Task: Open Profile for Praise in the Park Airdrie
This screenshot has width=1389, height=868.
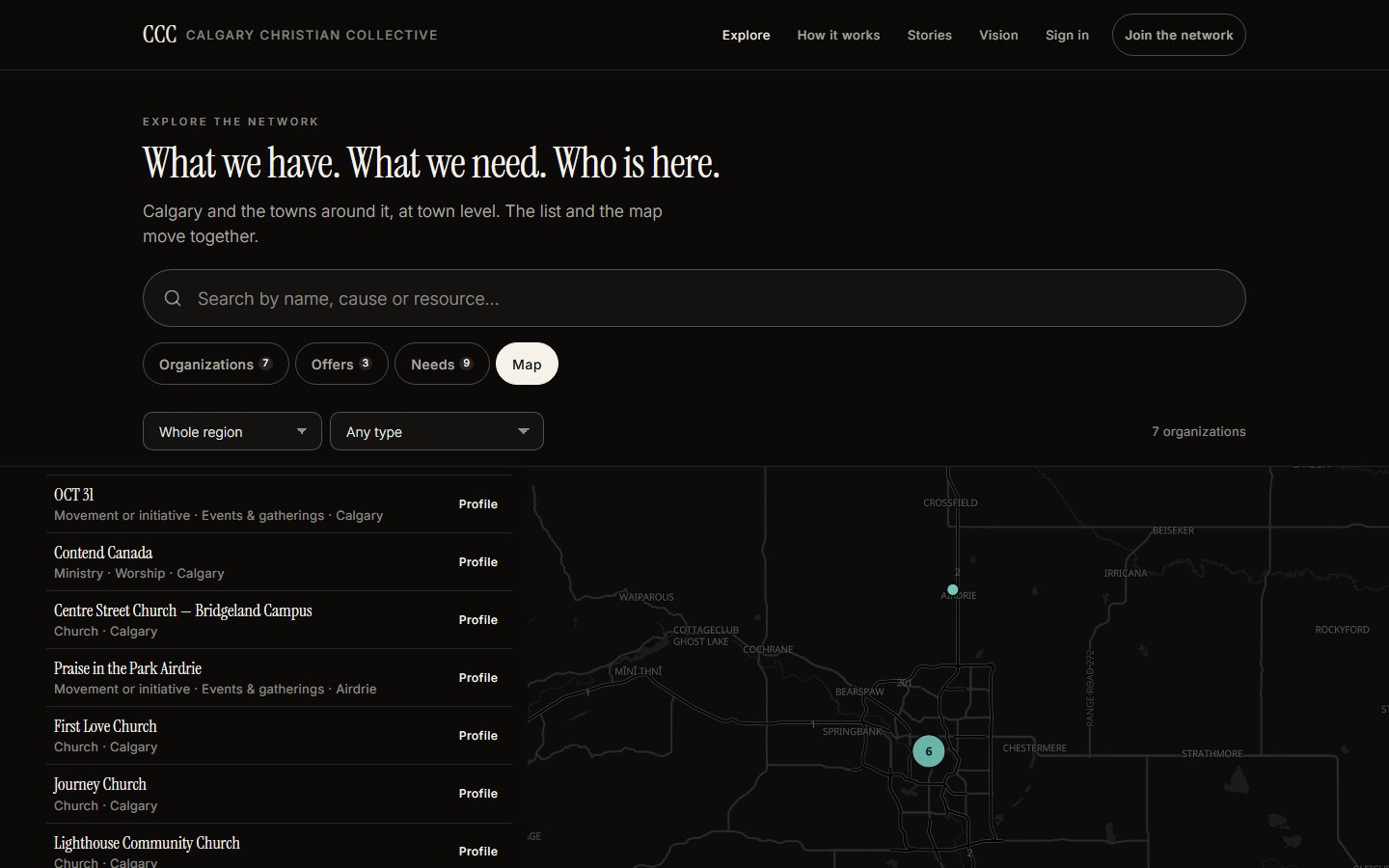Action: (478, 677)
